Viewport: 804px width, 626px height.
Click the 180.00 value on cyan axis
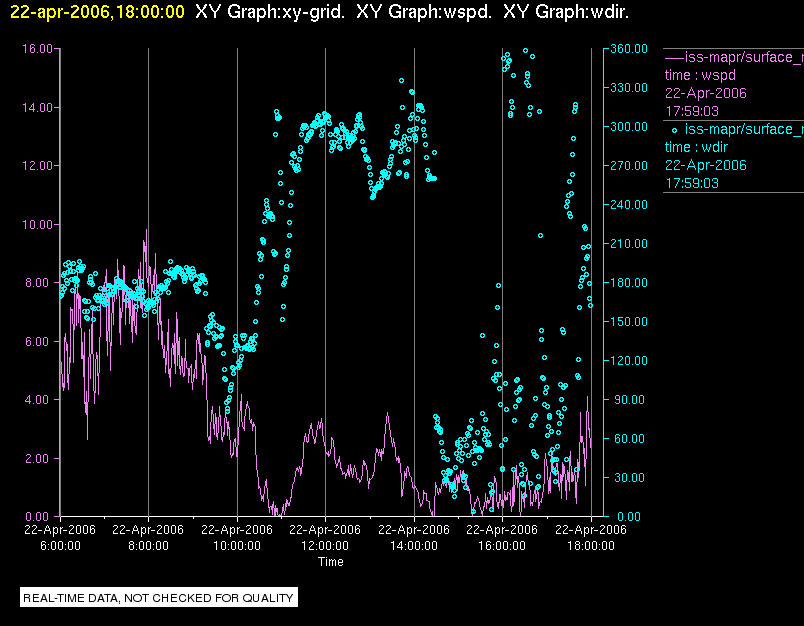tap(629, 282)
